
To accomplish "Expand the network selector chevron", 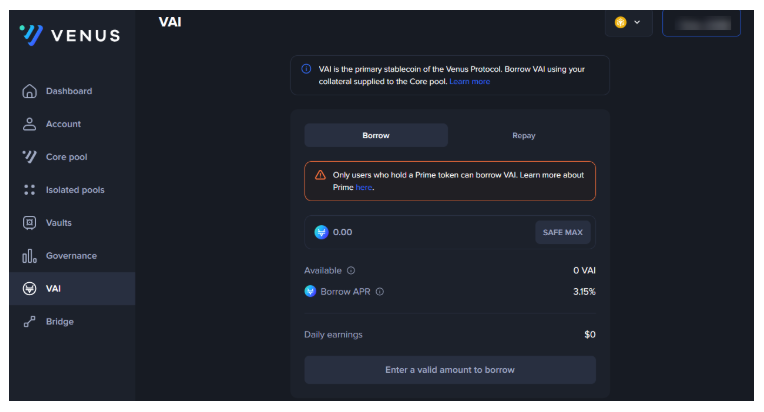I will coord(637,22).
